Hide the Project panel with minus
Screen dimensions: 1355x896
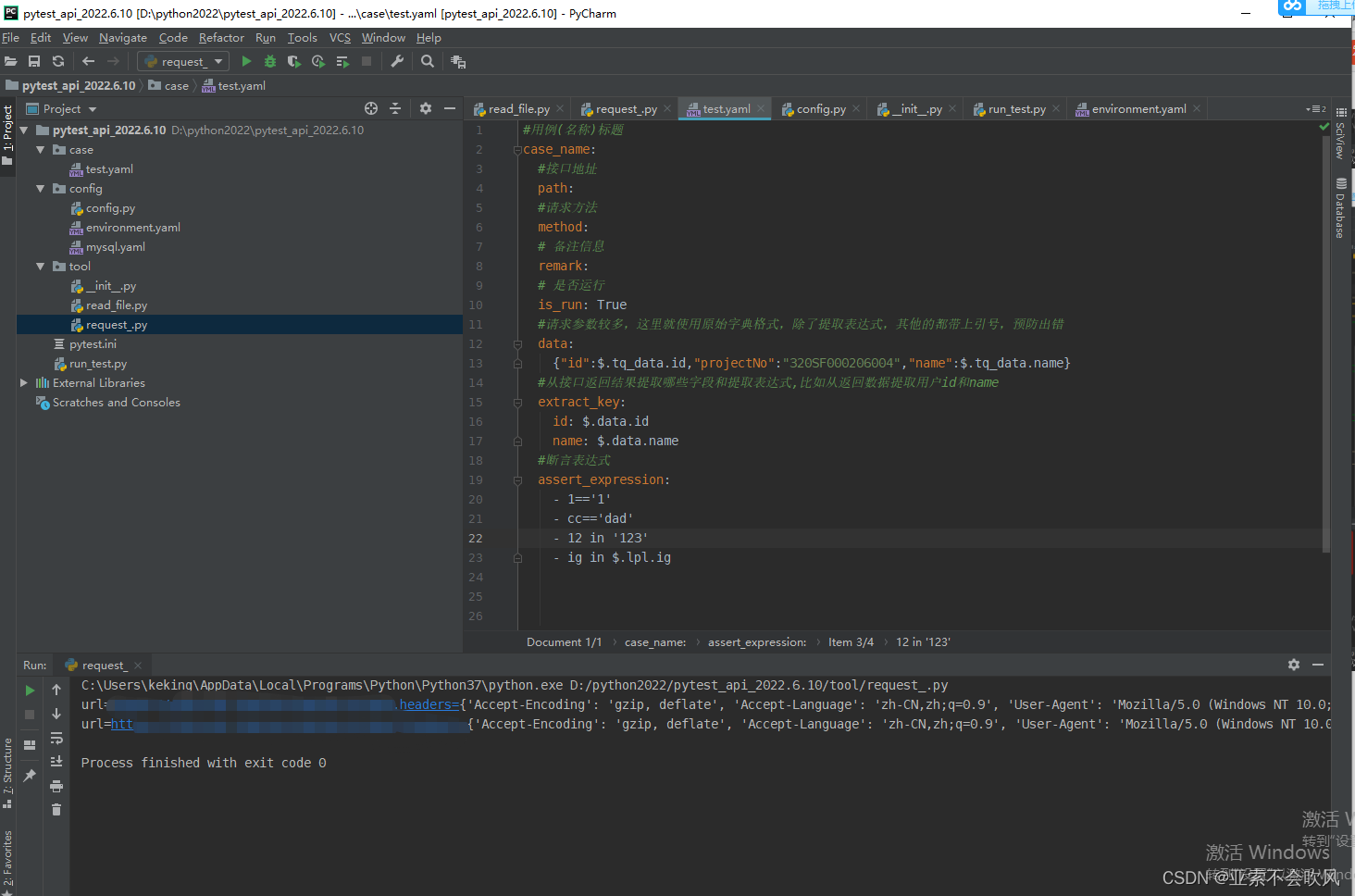[x=450, y=108]
